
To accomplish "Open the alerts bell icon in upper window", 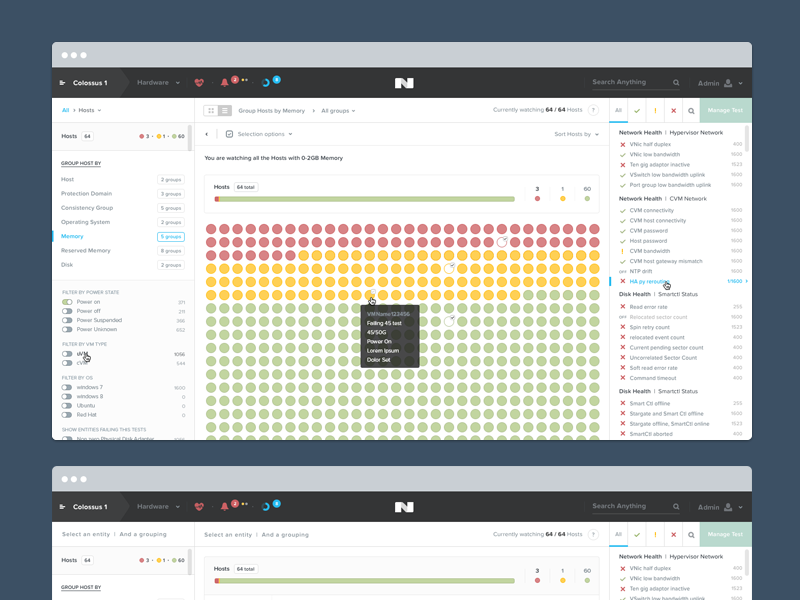I will (x=224, y=83).
